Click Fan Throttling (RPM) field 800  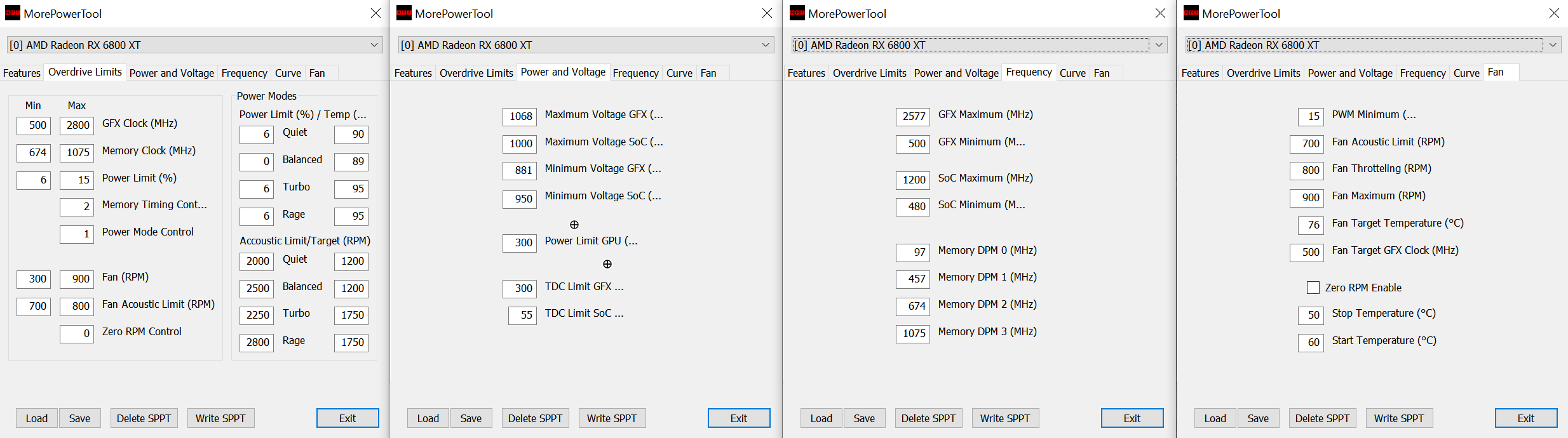click(x=1307, y=171)
